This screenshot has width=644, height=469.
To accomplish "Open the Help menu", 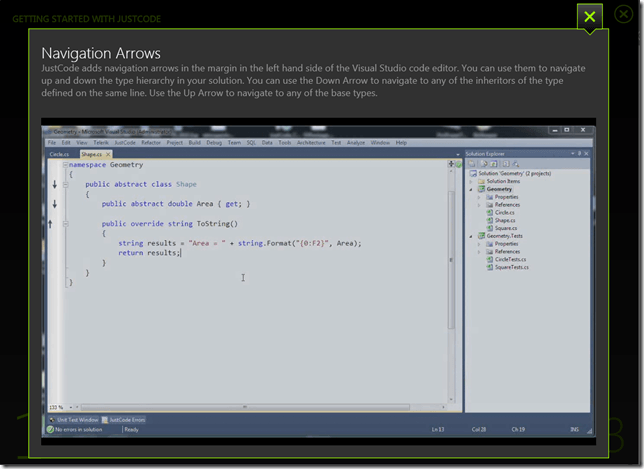I will click(401, 143).
